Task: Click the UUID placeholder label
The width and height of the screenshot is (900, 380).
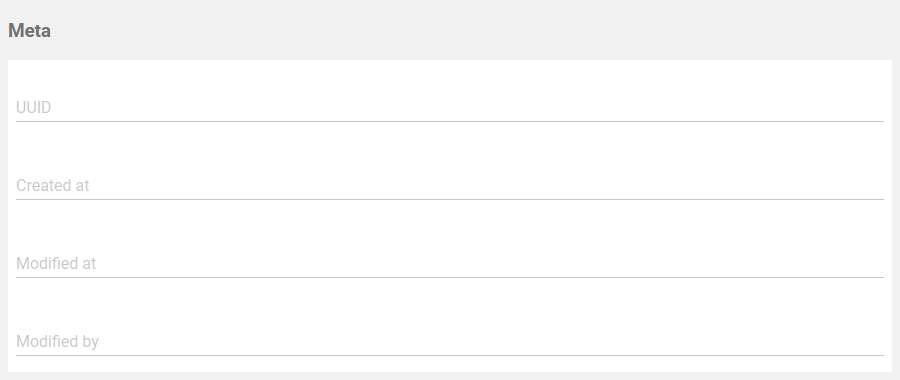Action: (33, 107)
